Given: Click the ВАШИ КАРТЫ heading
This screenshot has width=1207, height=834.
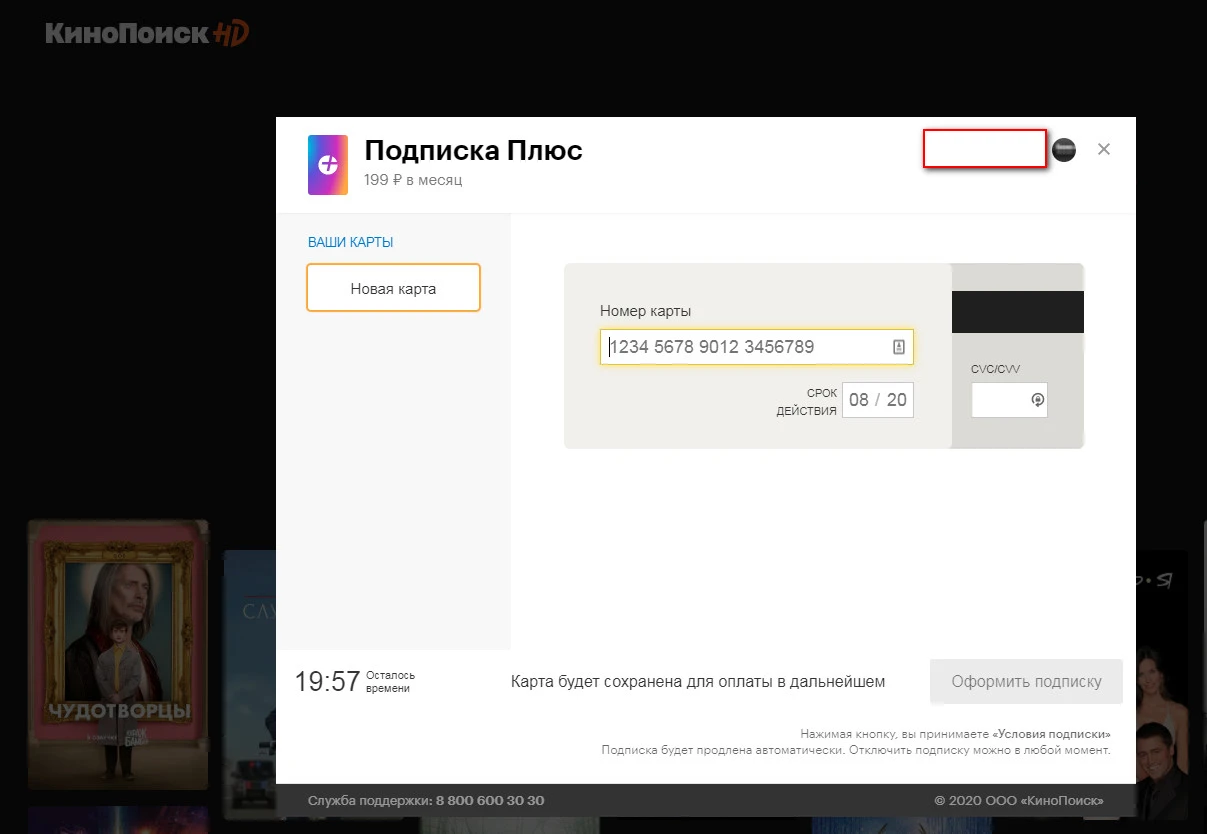Looking at the screenshot, I should [350, 242].
